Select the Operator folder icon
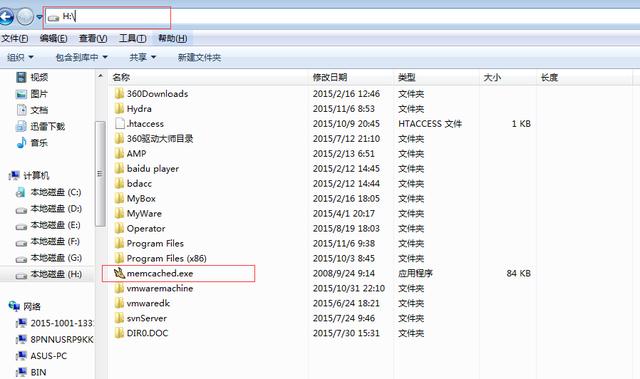The height and width of the screenshot is (379, 640). click(119, 228)
